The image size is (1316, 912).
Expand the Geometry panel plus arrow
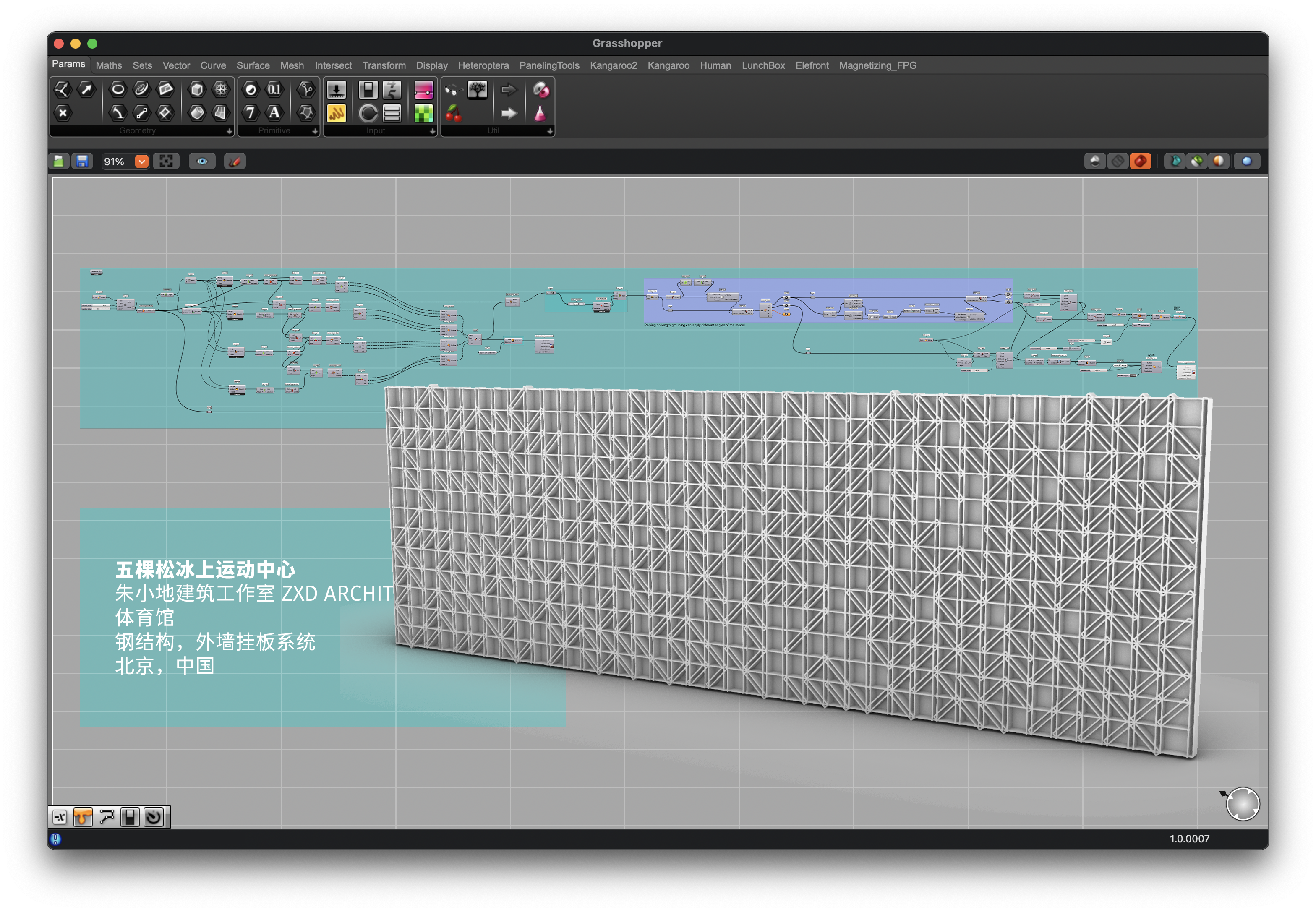click(x=229, y=131)
